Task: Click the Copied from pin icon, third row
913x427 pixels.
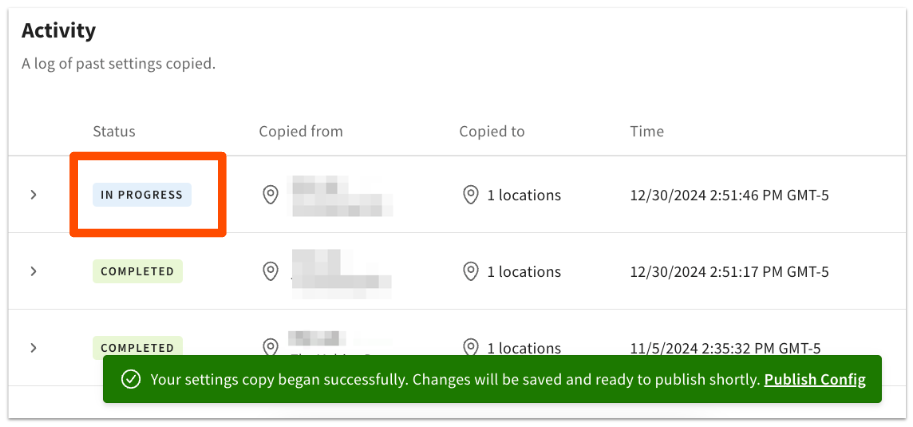Action: [270, 346]
